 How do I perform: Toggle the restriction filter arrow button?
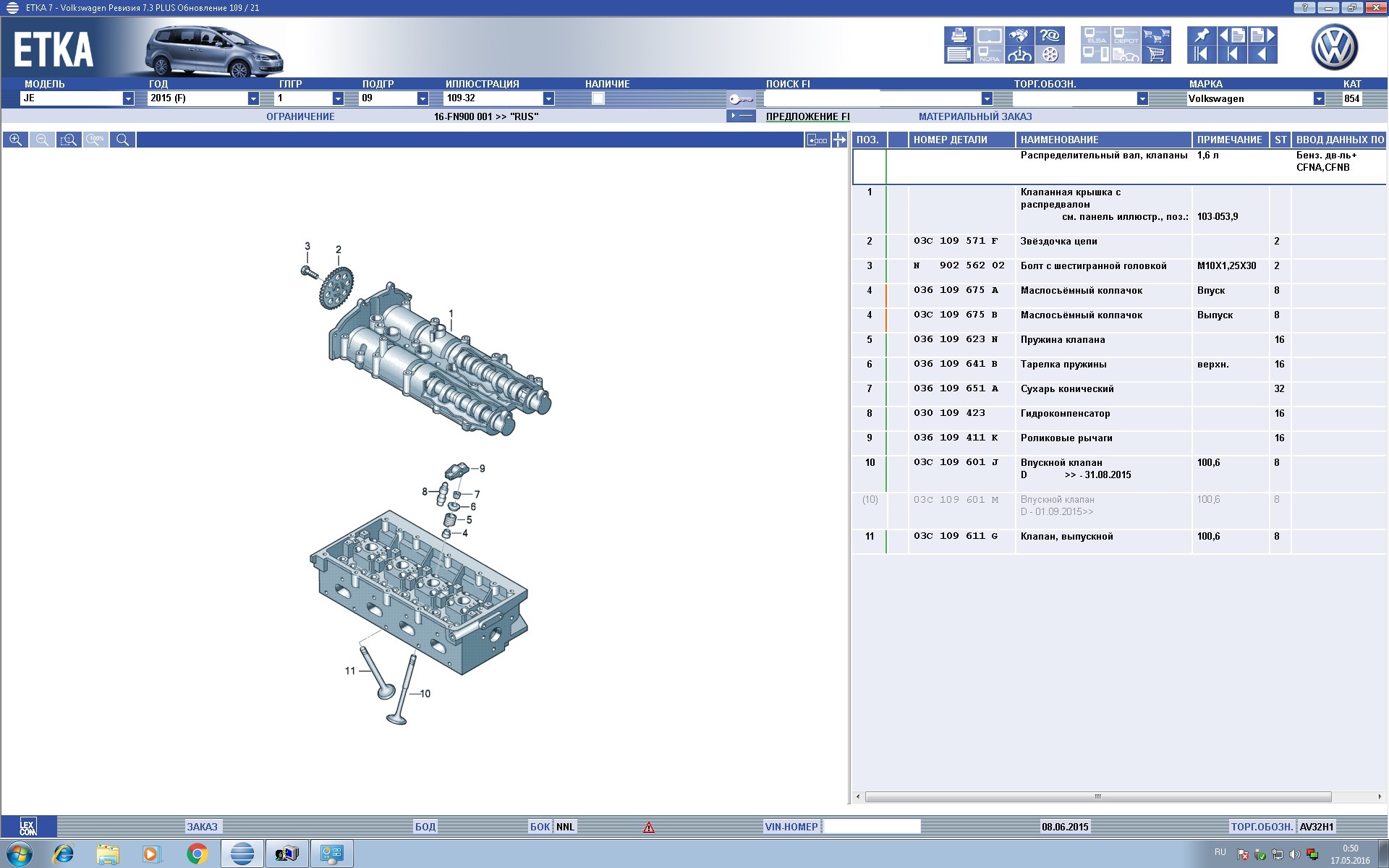(x=741, y=116)
